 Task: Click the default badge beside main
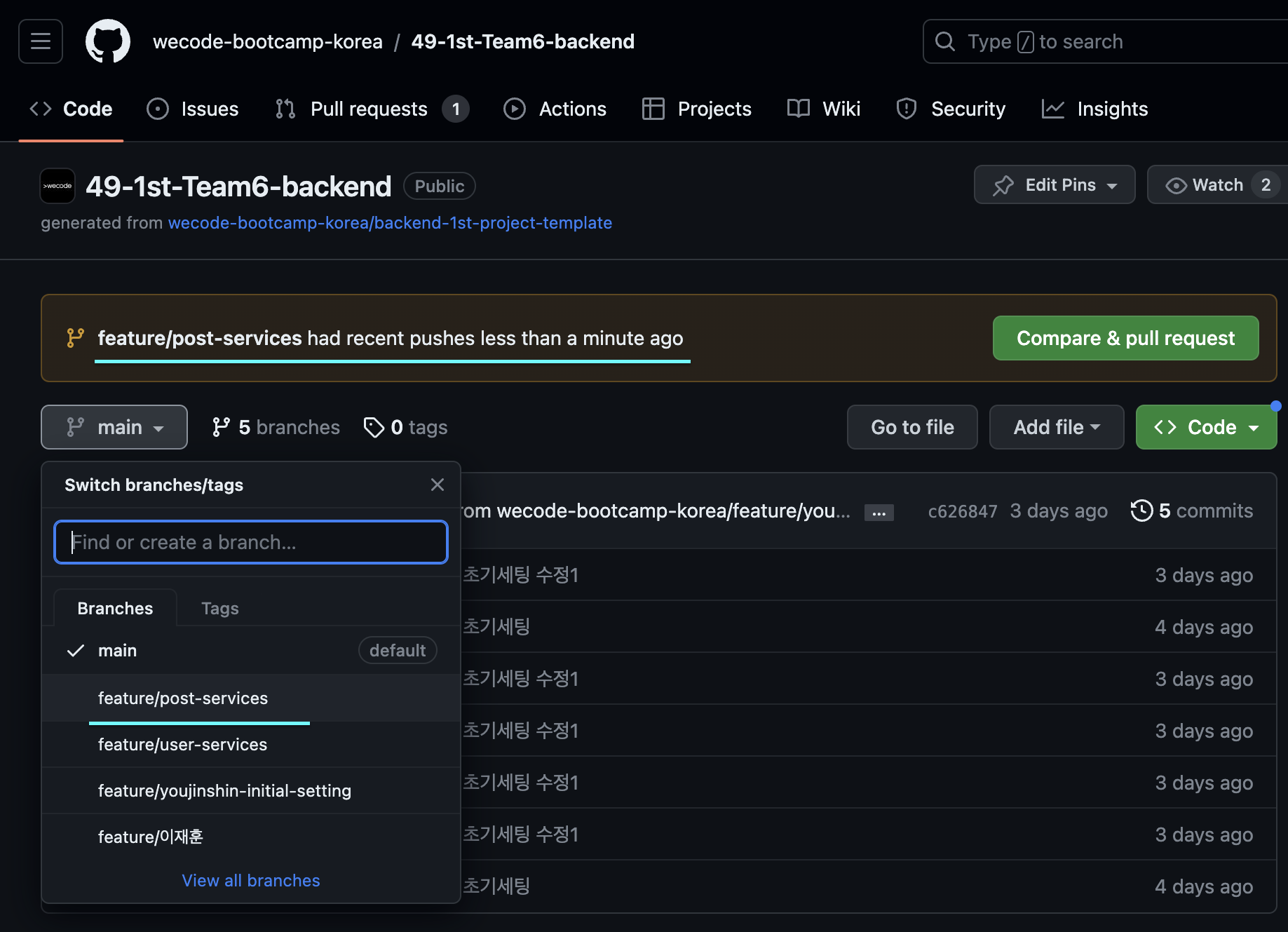(398, 650)
